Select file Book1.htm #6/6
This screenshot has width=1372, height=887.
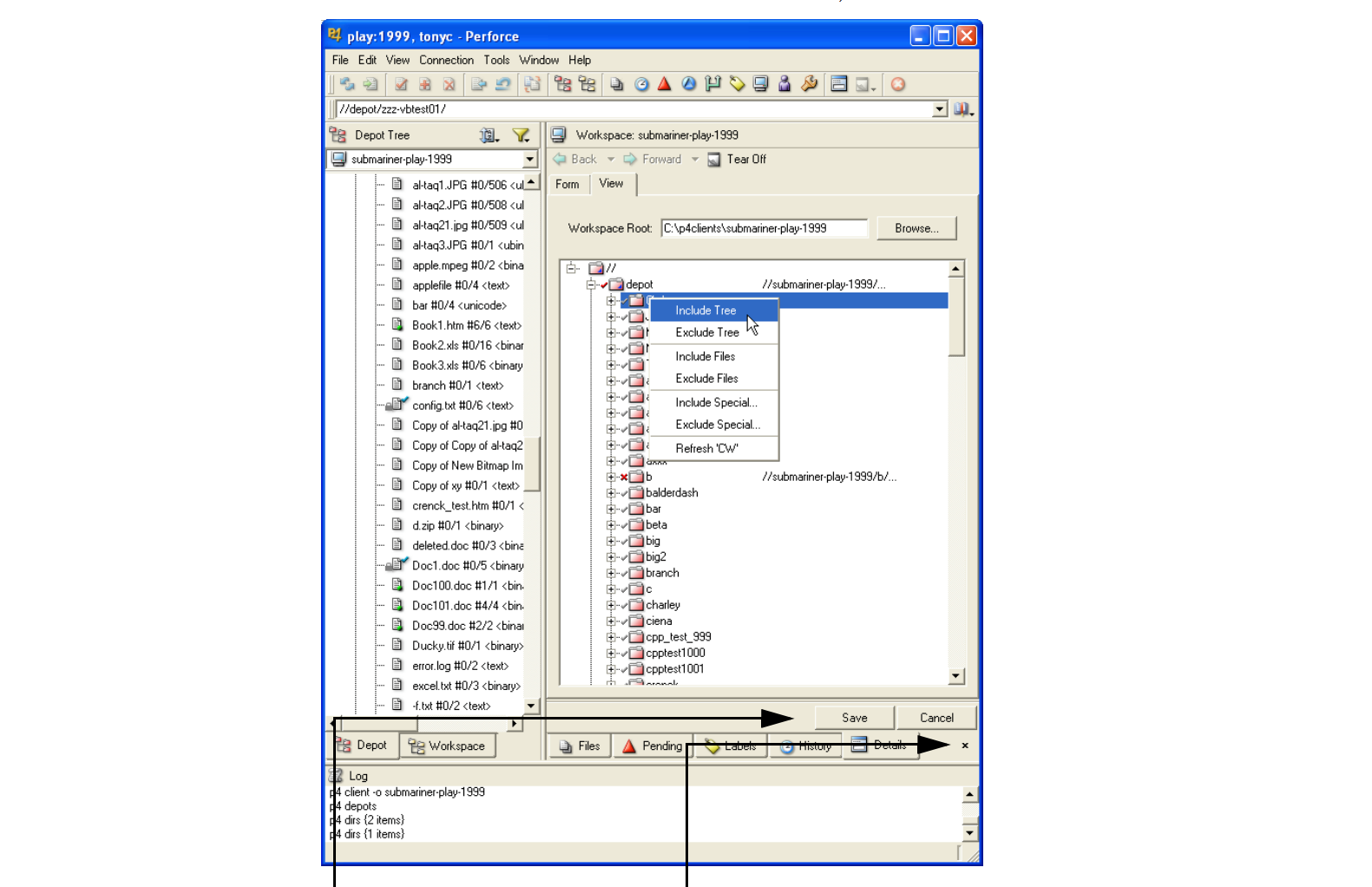[467, 325]
